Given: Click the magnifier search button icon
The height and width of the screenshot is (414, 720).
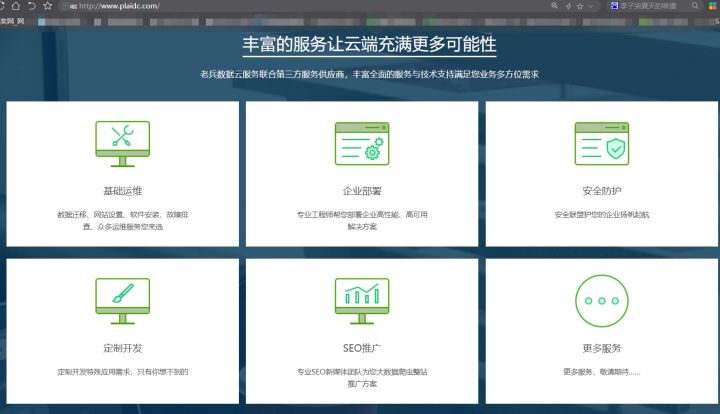Looking at the screenshot, I should [x=695, y=6].
